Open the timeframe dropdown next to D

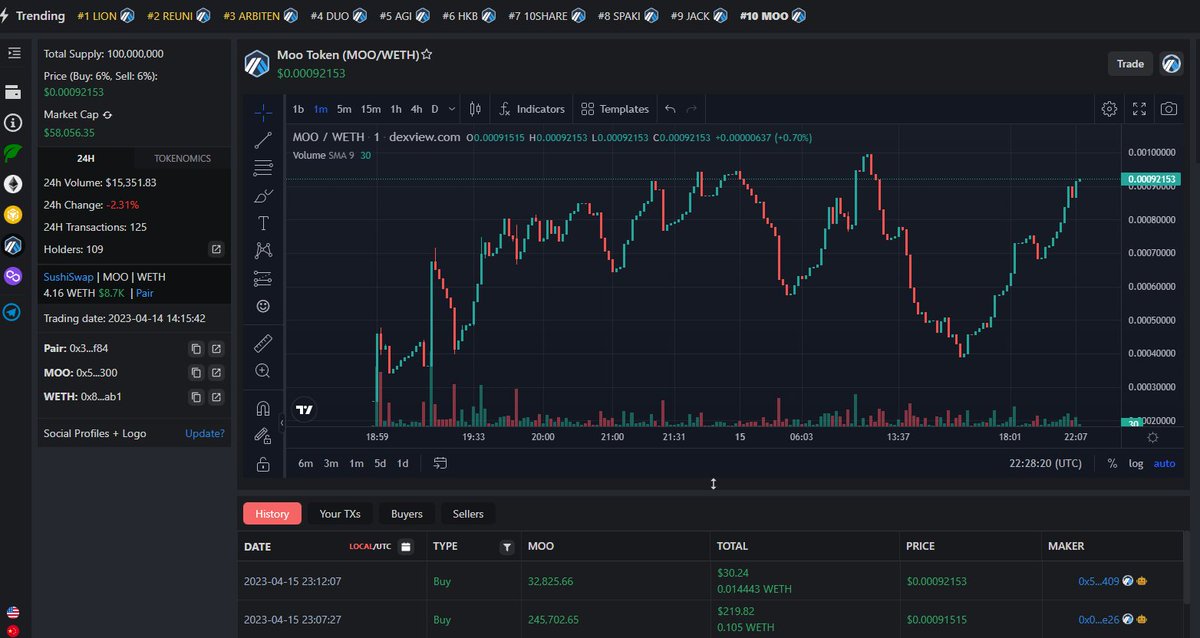coord(452,109)
